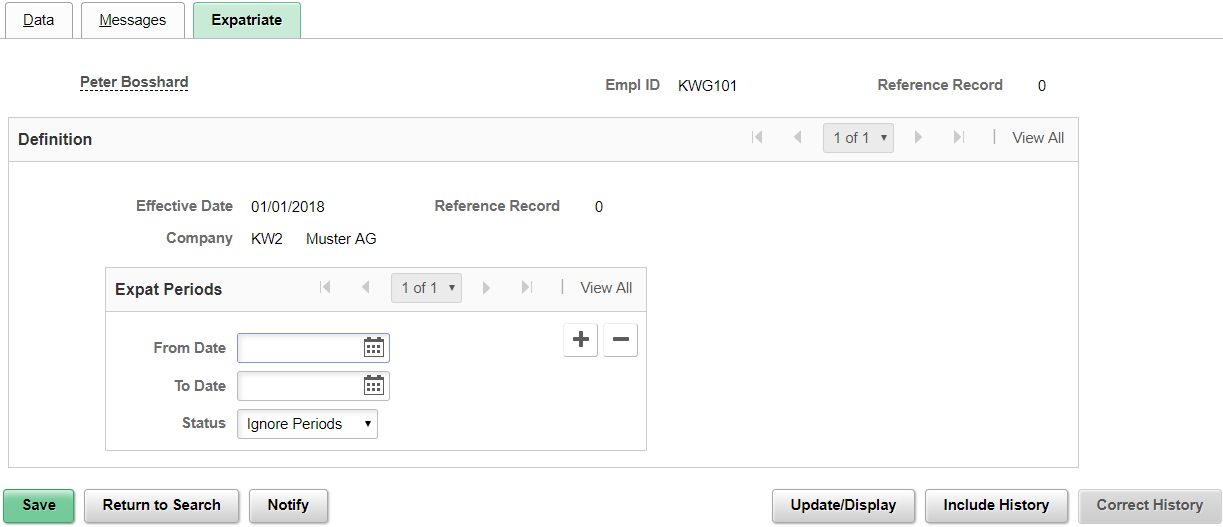This screenshot has width=1223, height=527.
Task: Click Include History button
Action: click(996, 505)
